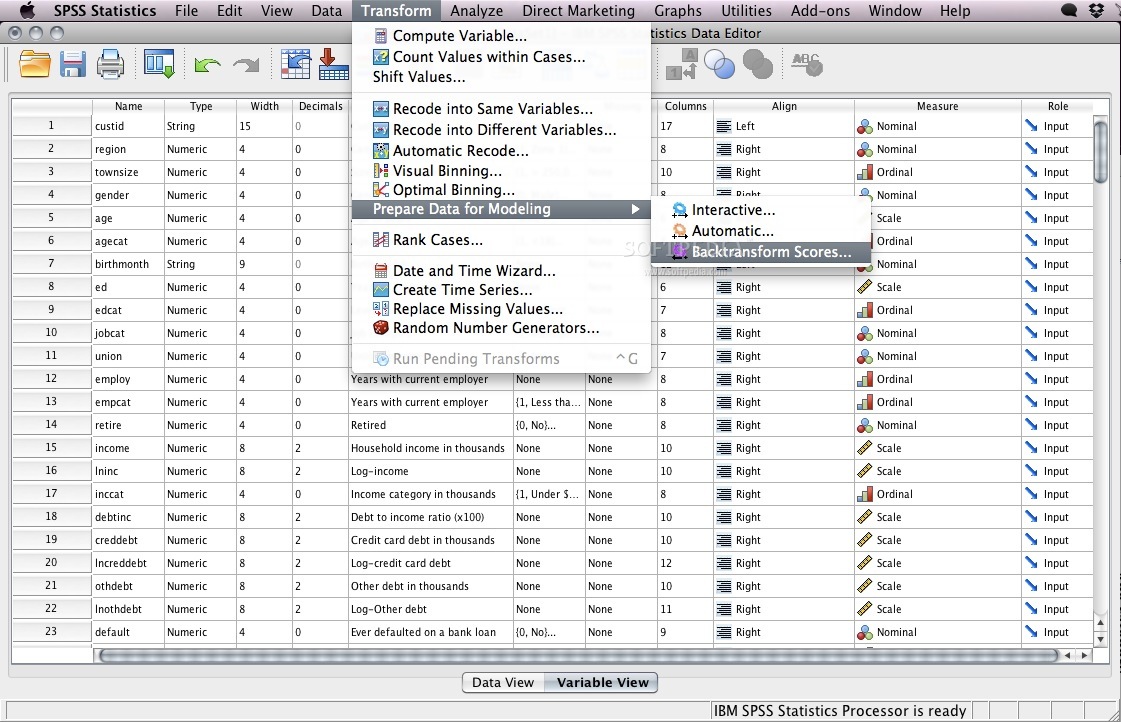Switch to the Data View tab
The image size is (1121, 722).
coord(503,683)
